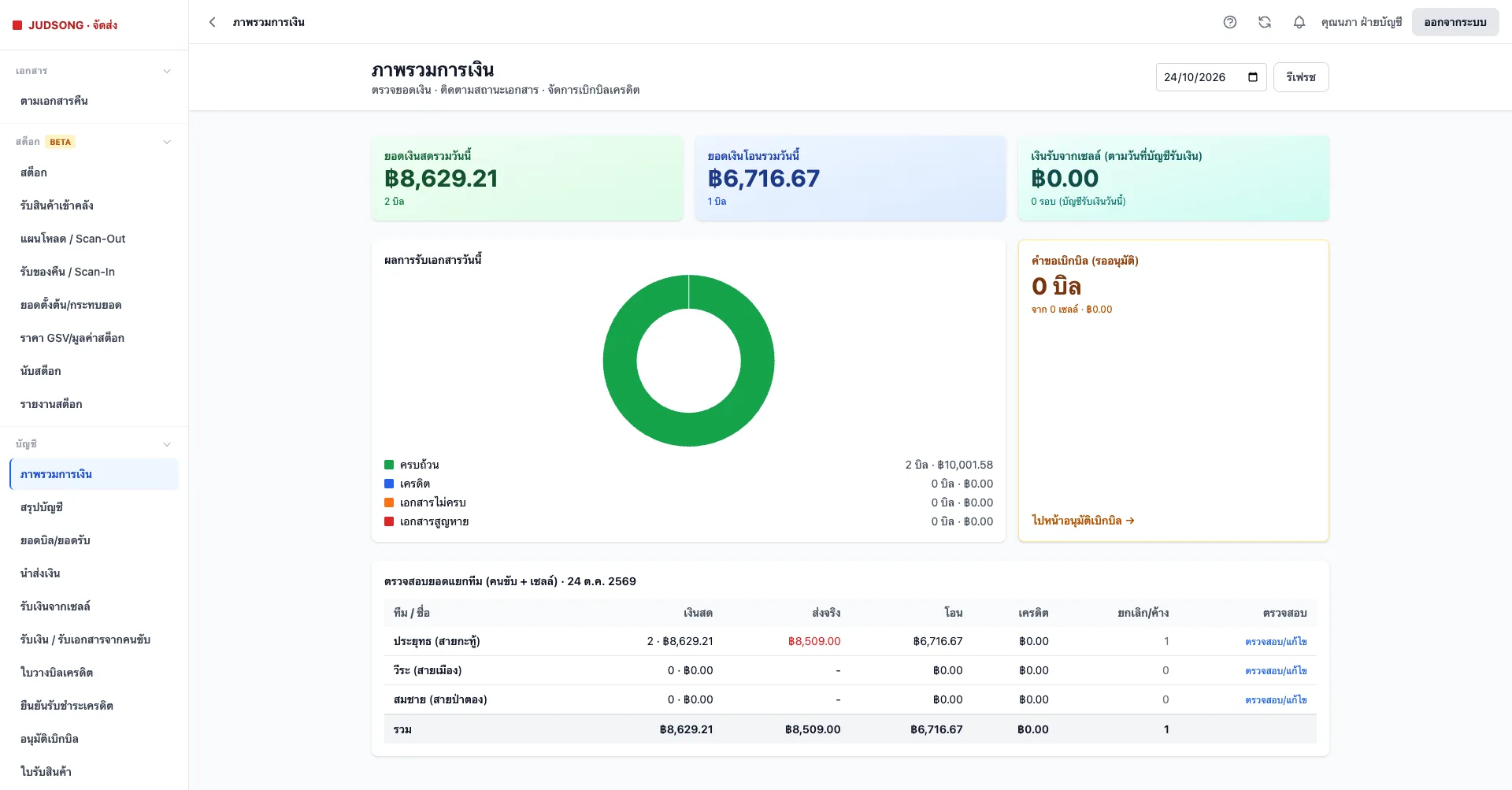Click the calendar icon in date field
1512x790 pixels.
(1253, 77)
